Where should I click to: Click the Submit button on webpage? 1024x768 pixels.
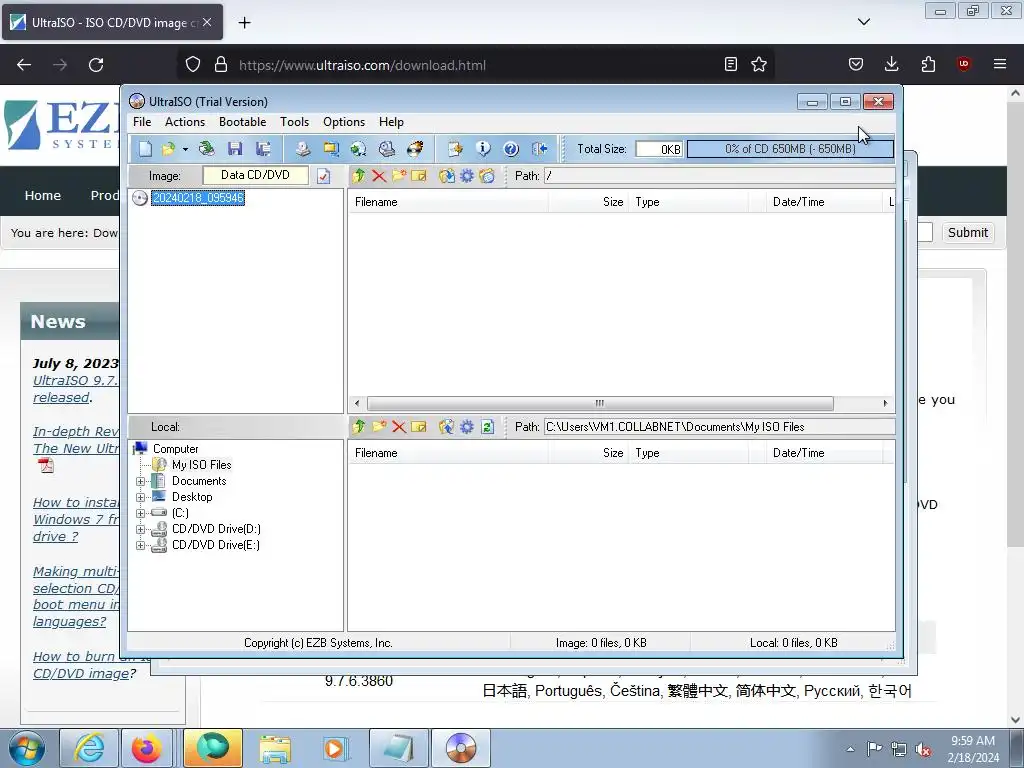click(967, 232)
